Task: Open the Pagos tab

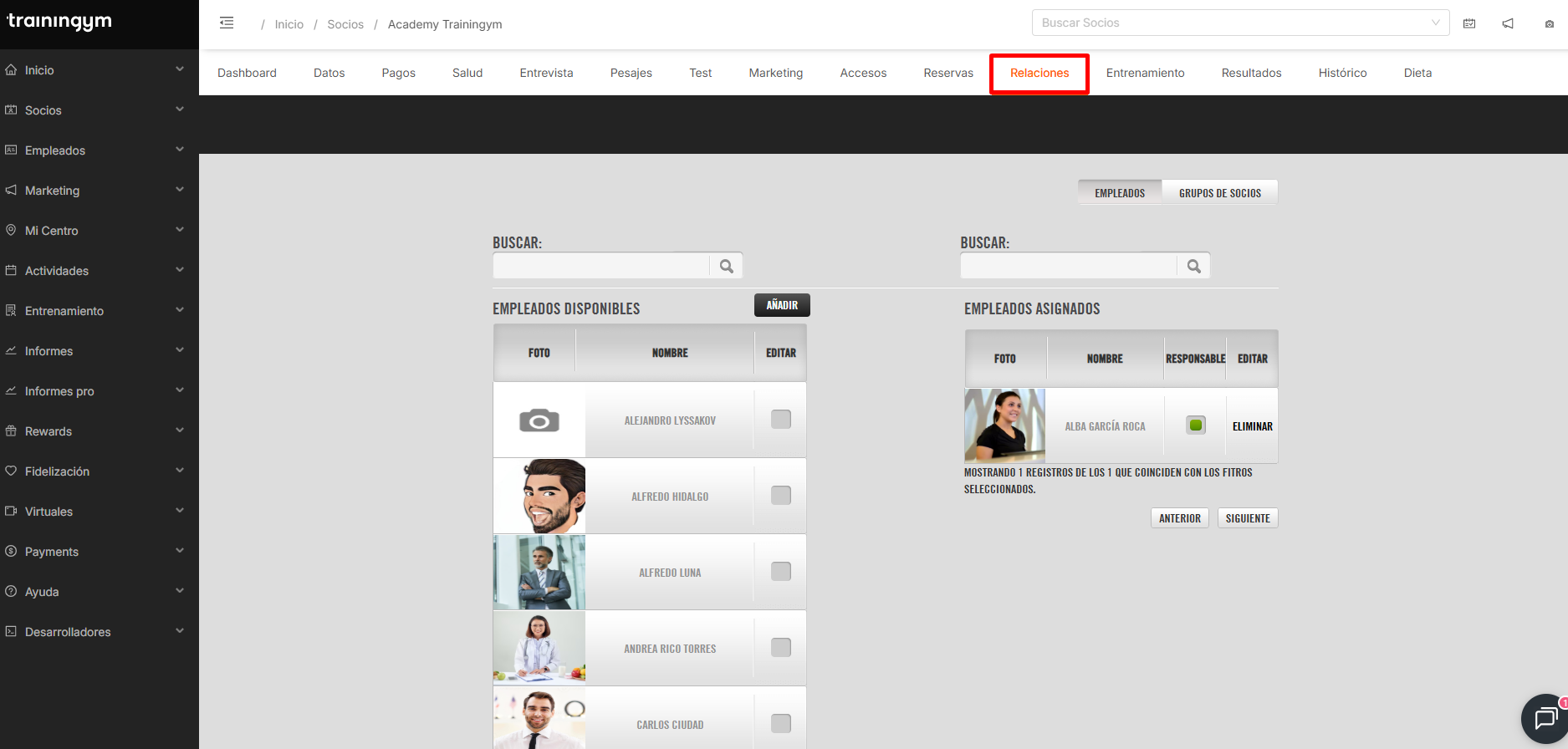Action: point(398,73)
